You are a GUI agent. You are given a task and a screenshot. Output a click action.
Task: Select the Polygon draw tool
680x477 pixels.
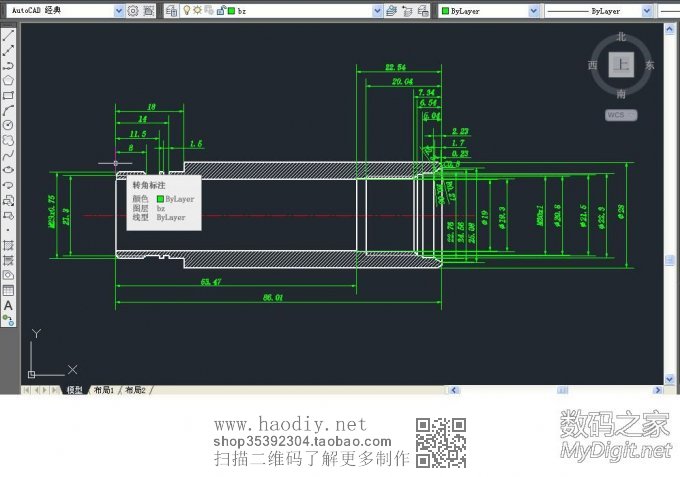pyautogui.click(x=8, y=80)
